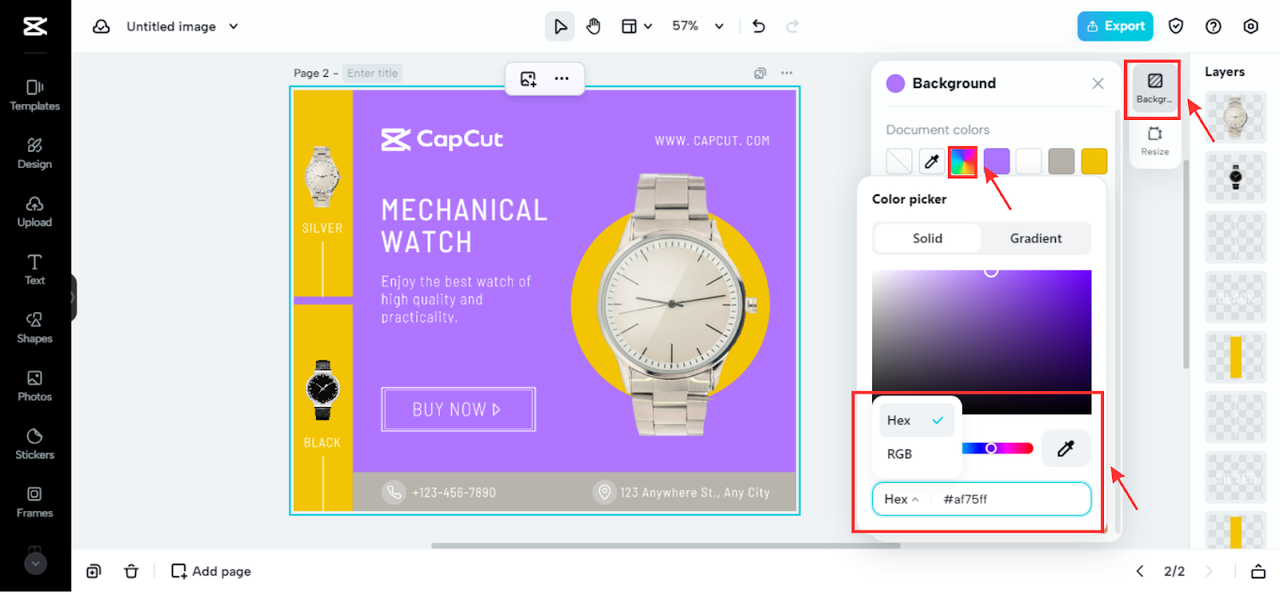The image size is (1280, 595).
Task: Activate the color picker eyedropper button
Action: 1066,449
